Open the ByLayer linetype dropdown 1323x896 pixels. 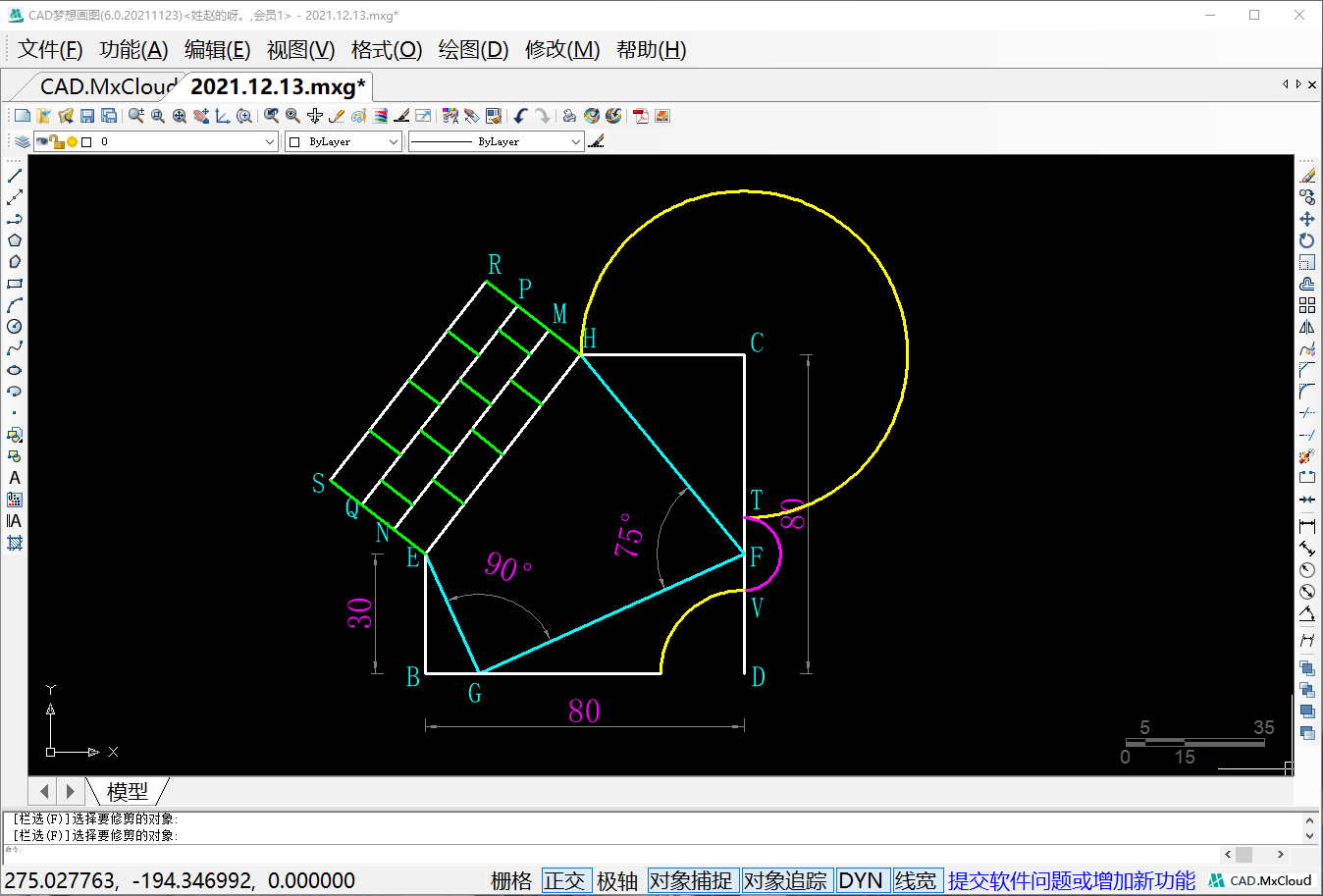[x=497, y=141]
